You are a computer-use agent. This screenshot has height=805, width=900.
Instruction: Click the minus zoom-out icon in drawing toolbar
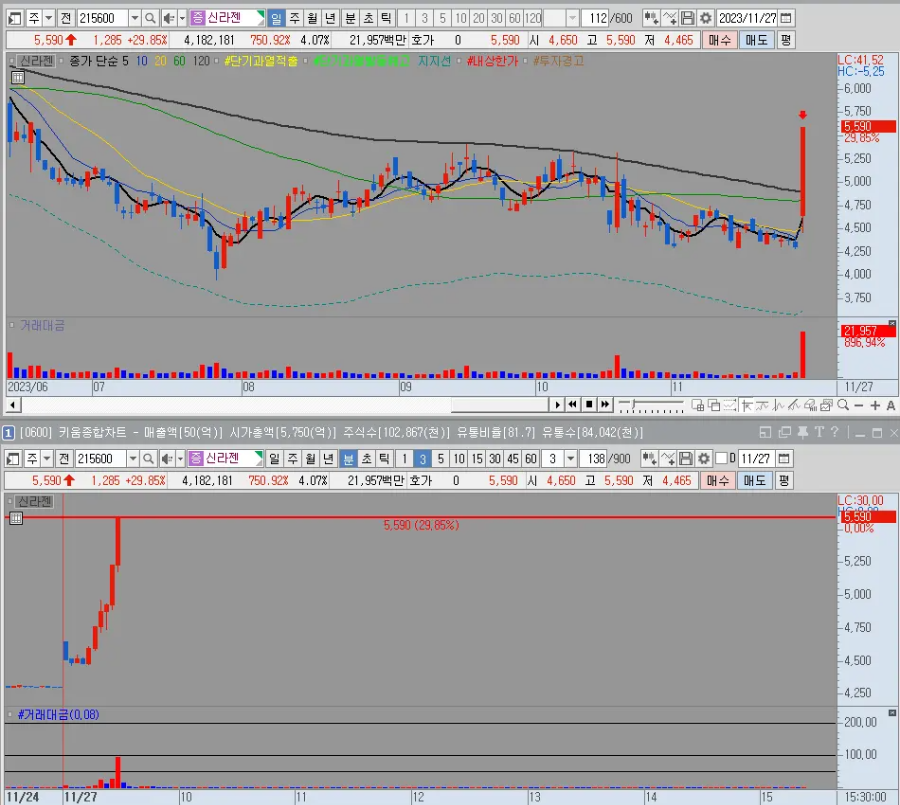pyautogui.click(x=859, y=405)
